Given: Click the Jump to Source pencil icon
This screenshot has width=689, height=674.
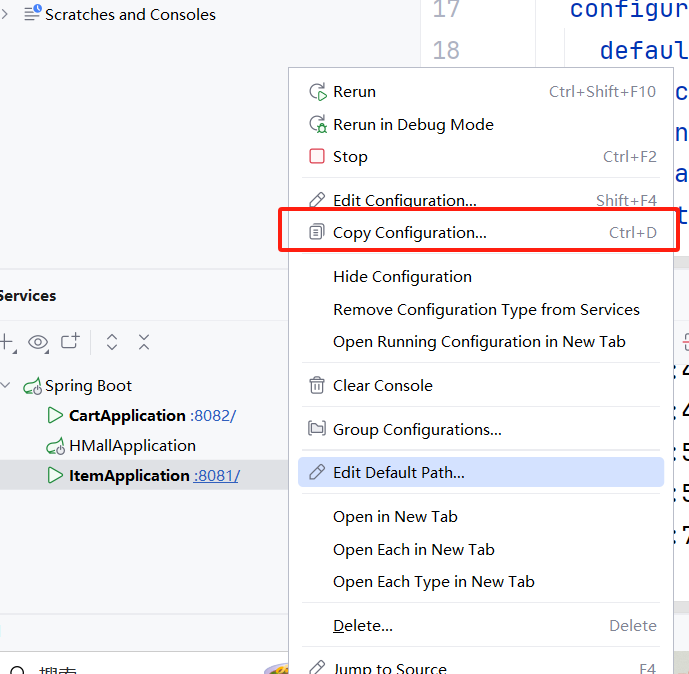Looking at the screenshot, I should tap(317, 667).
